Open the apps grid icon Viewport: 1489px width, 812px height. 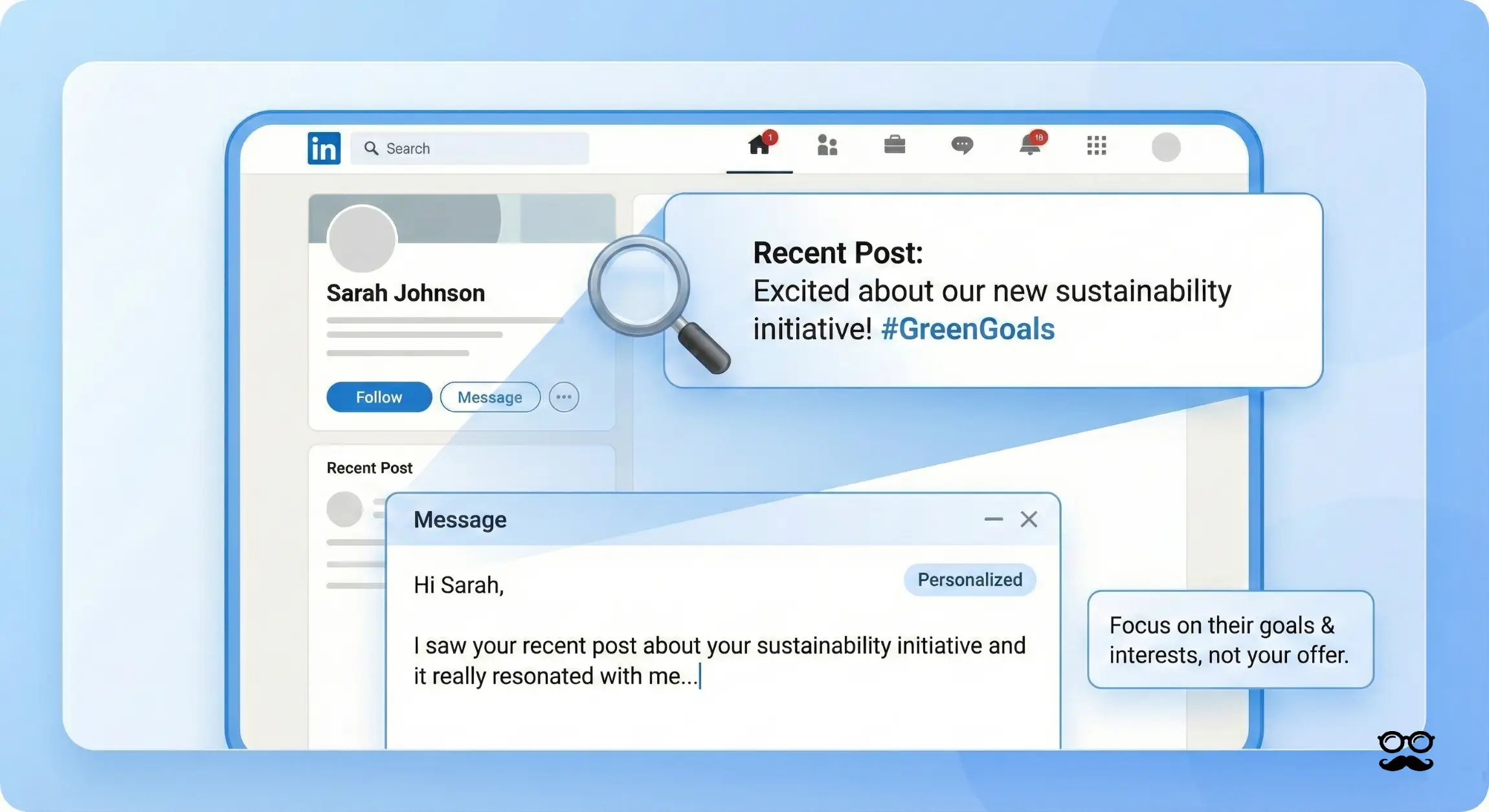[1097, 146]
